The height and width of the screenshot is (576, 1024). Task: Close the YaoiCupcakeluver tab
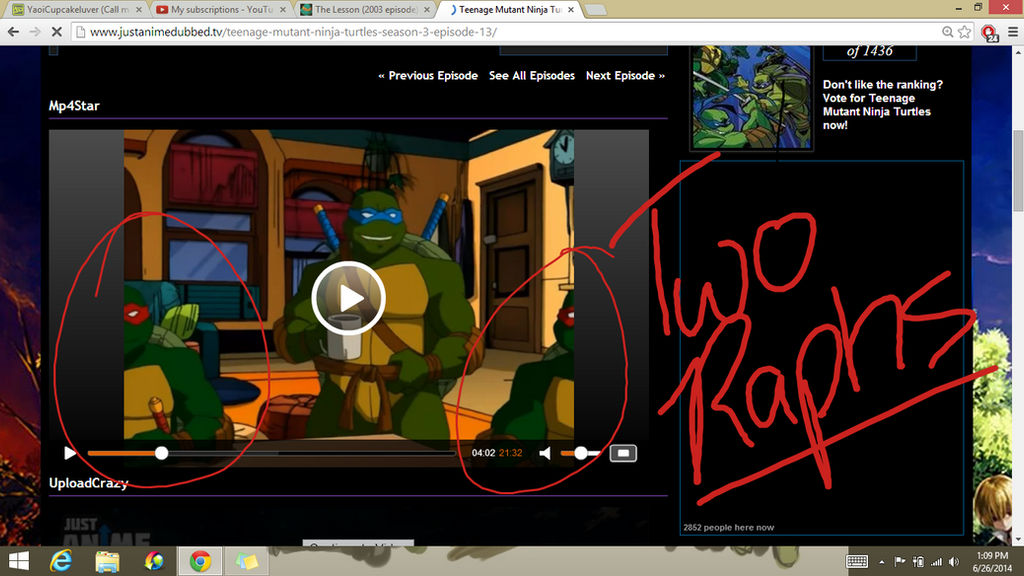click(x=139, y=10)
